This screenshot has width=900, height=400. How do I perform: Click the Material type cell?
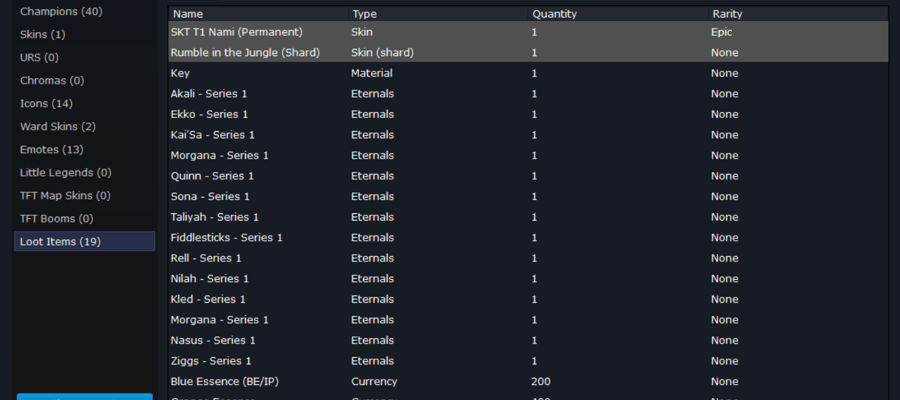pos(372,73)
